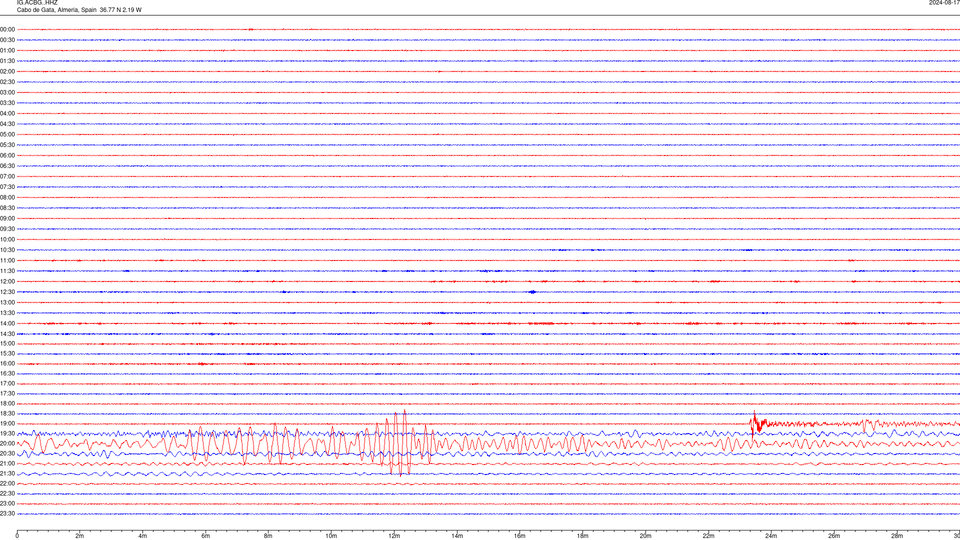
Task: Select the 14:30 row label
Action: pyautogui.click(x=7, y=334)
